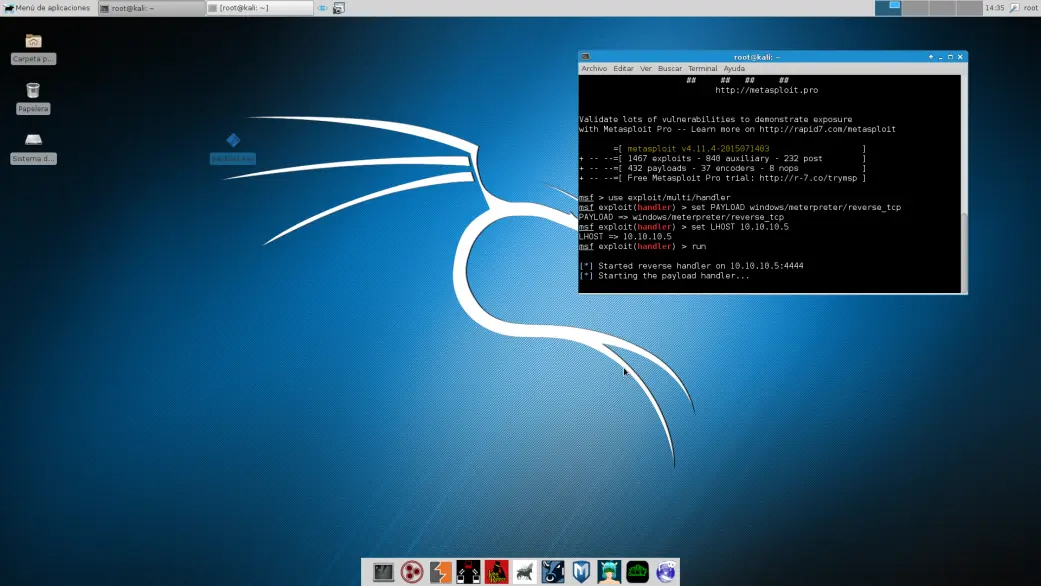Screen dimensions: 1041x586
Task: Open the Archivo menu in terminal
Action: (x=594, y=68)
